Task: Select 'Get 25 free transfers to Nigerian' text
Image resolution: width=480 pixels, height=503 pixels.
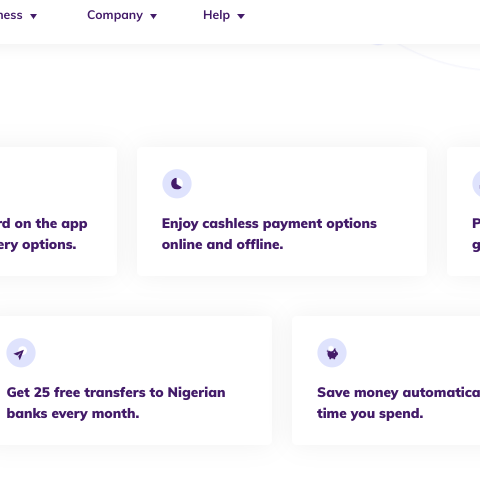Action: 116,392
